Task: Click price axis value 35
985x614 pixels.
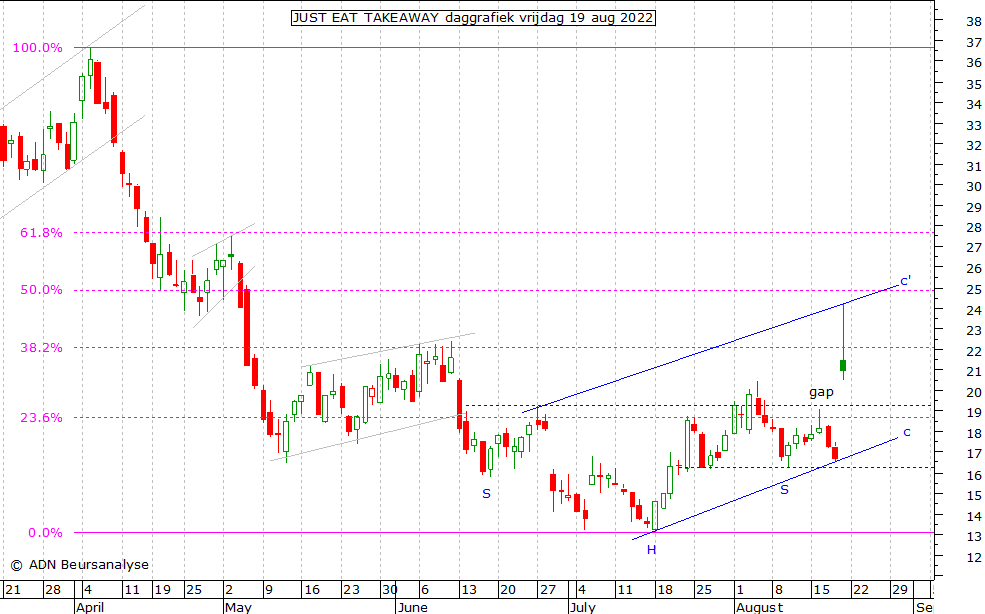Action: tap(974, 84)
